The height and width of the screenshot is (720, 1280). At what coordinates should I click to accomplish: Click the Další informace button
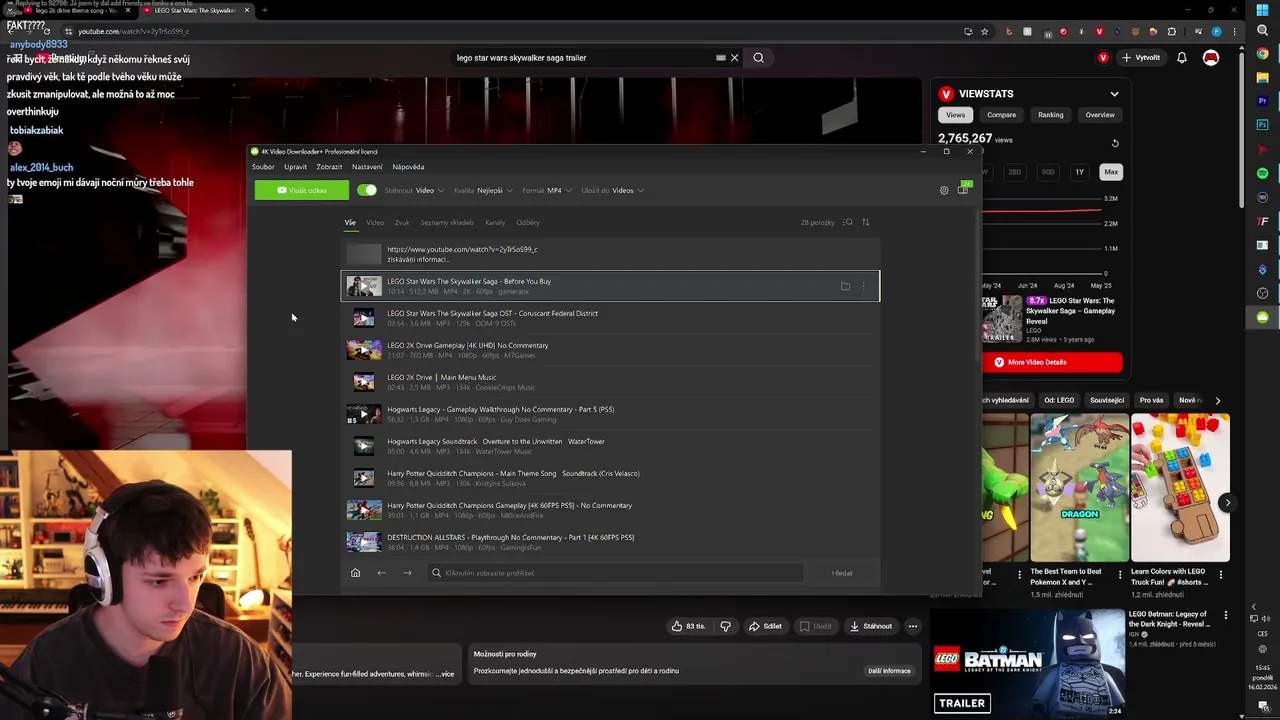coord(889,671)
